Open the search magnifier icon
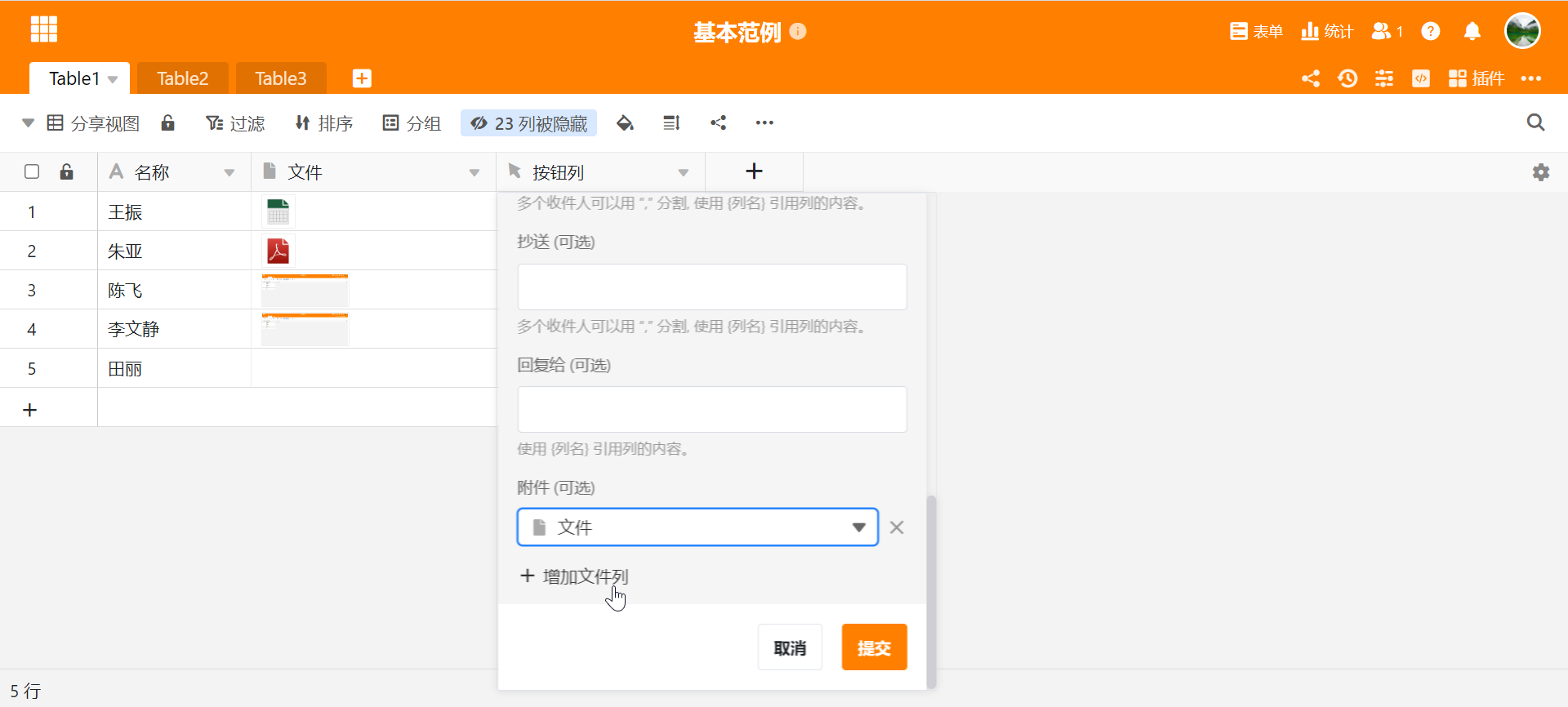Viewport: 1568px width, 707px height. click(1535, 122)
